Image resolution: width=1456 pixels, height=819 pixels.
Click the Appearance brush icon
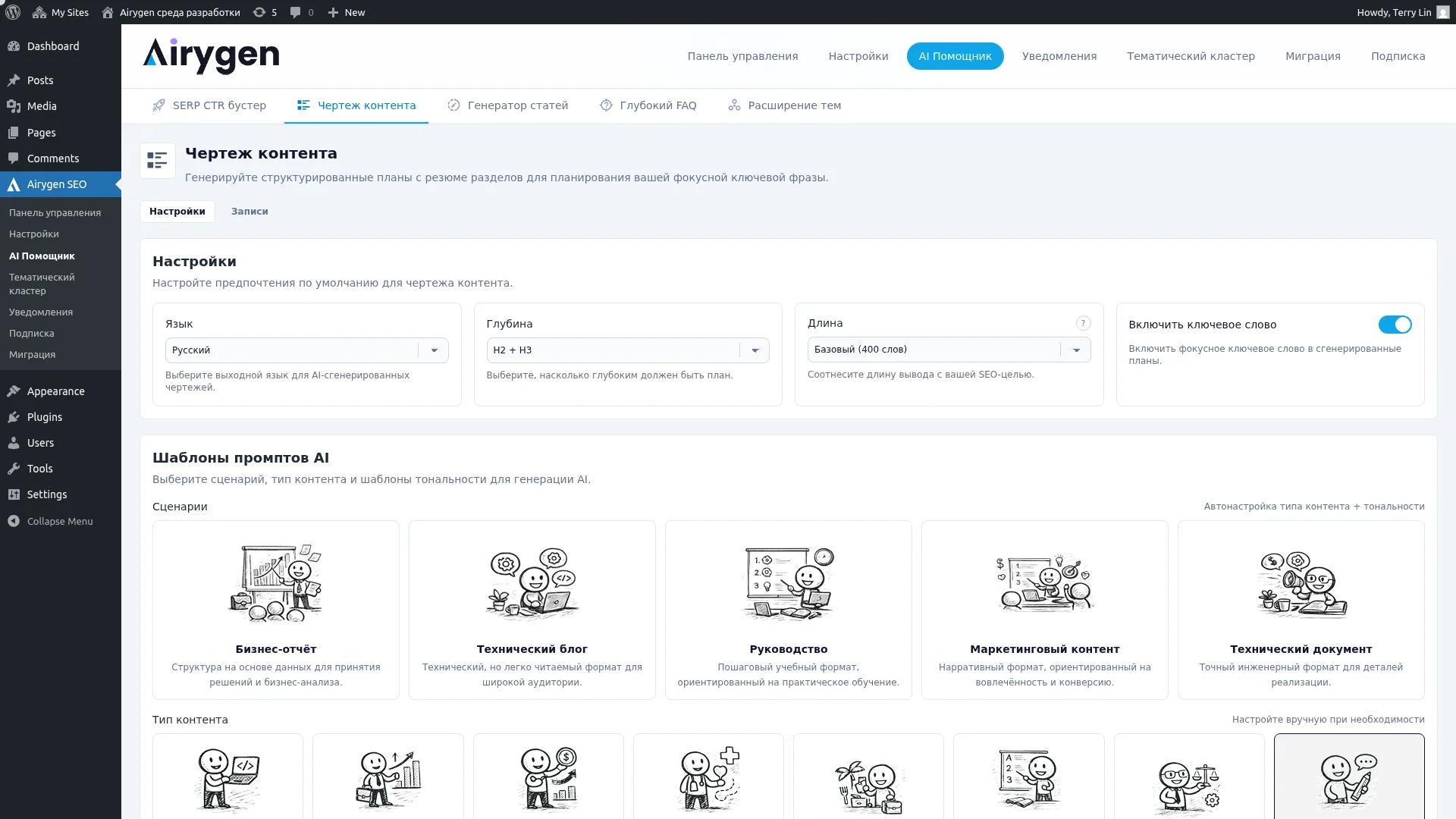[x=14, y=391]
